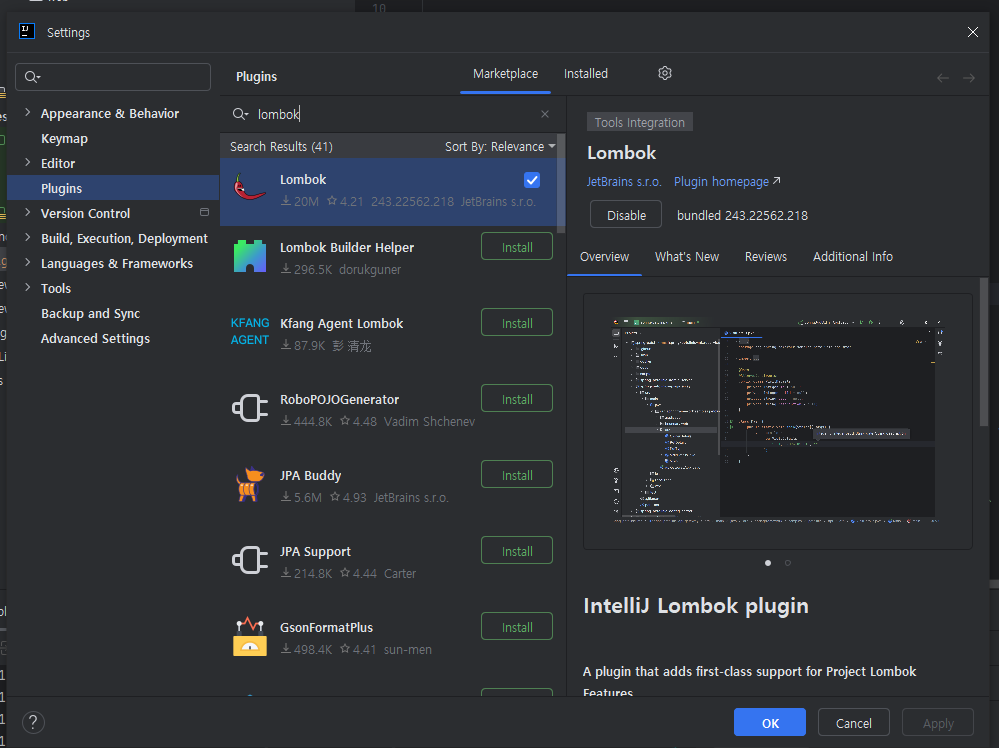Select Plugins in settings tree

pos(113,188)
